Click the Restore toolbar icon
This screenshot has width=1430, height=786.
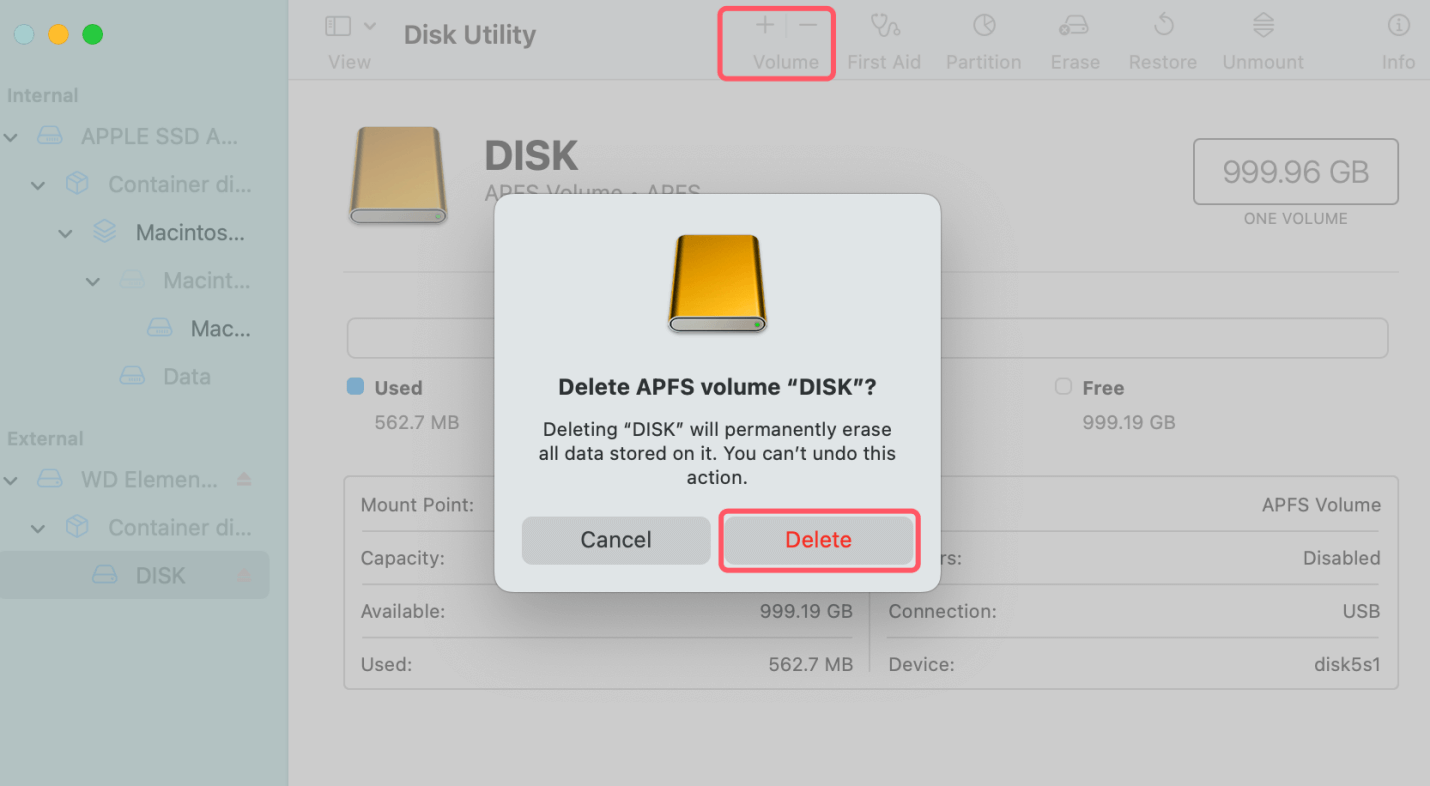point(1162,40)
